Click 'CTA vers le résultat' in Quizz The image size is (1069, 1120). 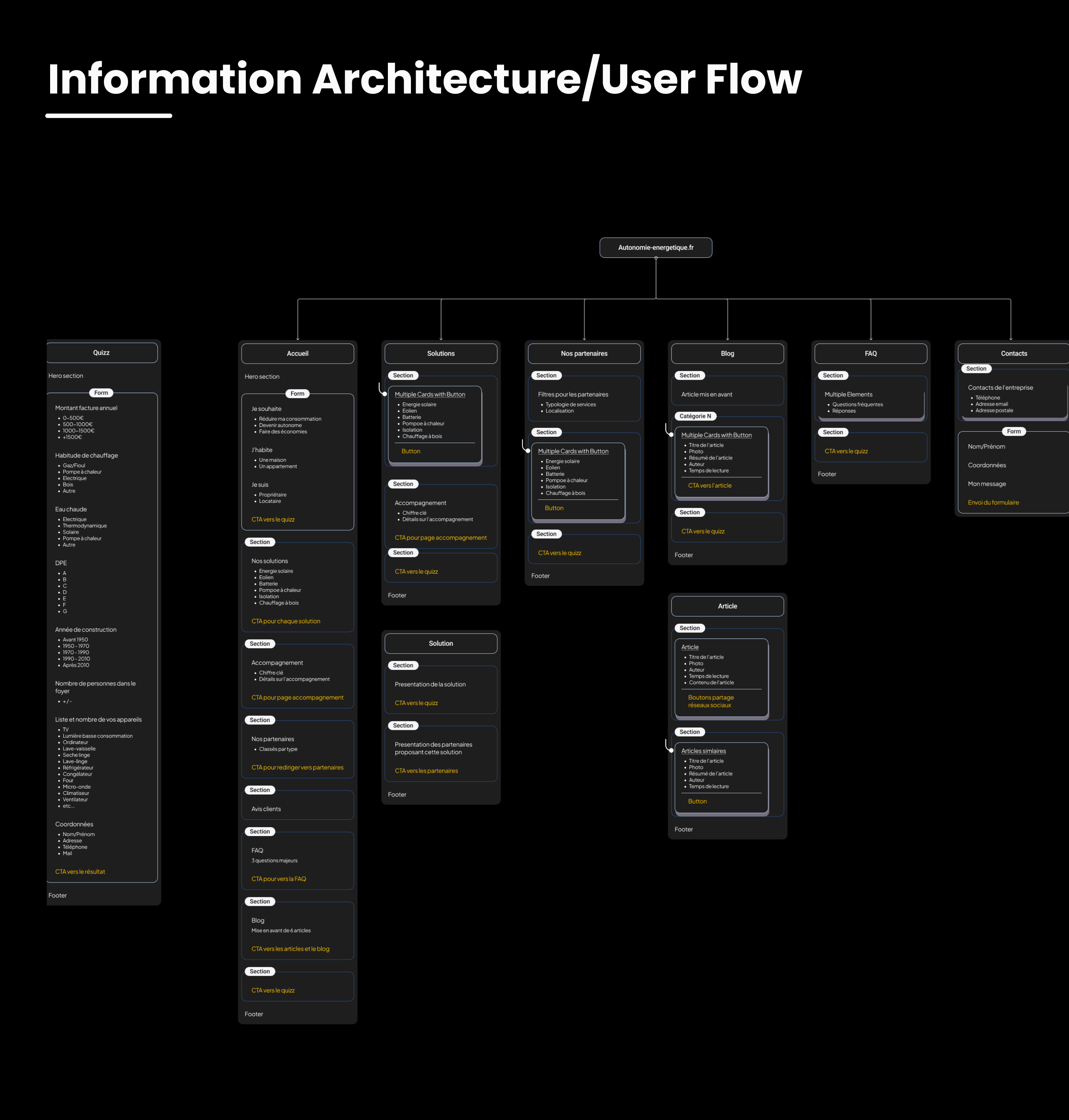[x=80, y=872]
